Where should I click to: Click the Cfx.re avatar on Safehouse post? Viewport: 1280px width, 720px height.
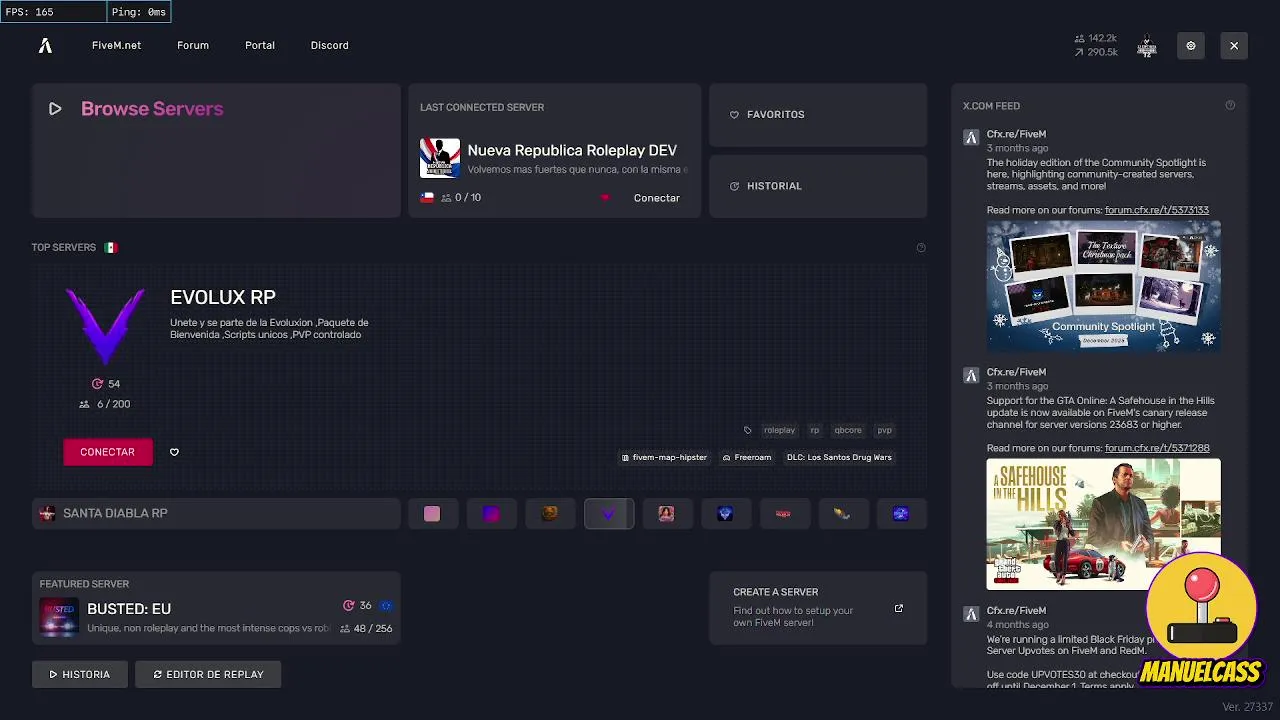pyautogui.click(x=971, y=376)
